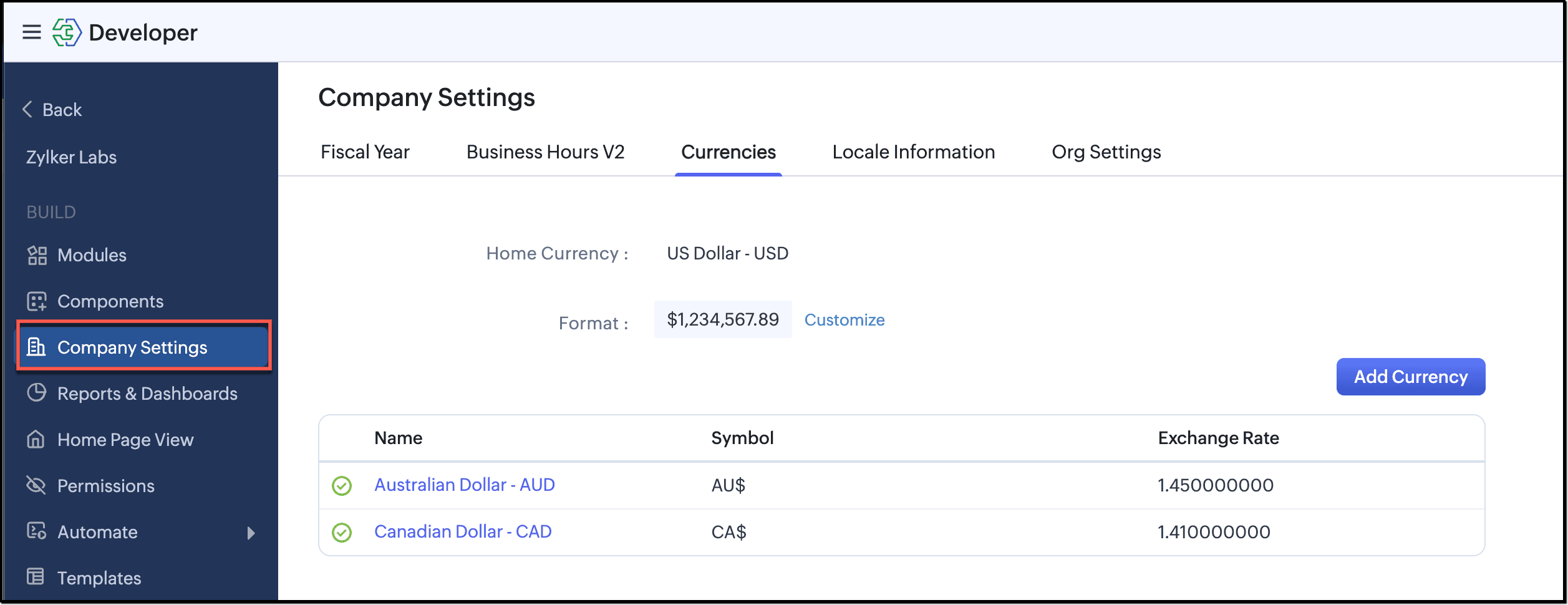Screen dimensions: 1568x605
Task: Click the Home Currency label
Action: tap(557, 253)
